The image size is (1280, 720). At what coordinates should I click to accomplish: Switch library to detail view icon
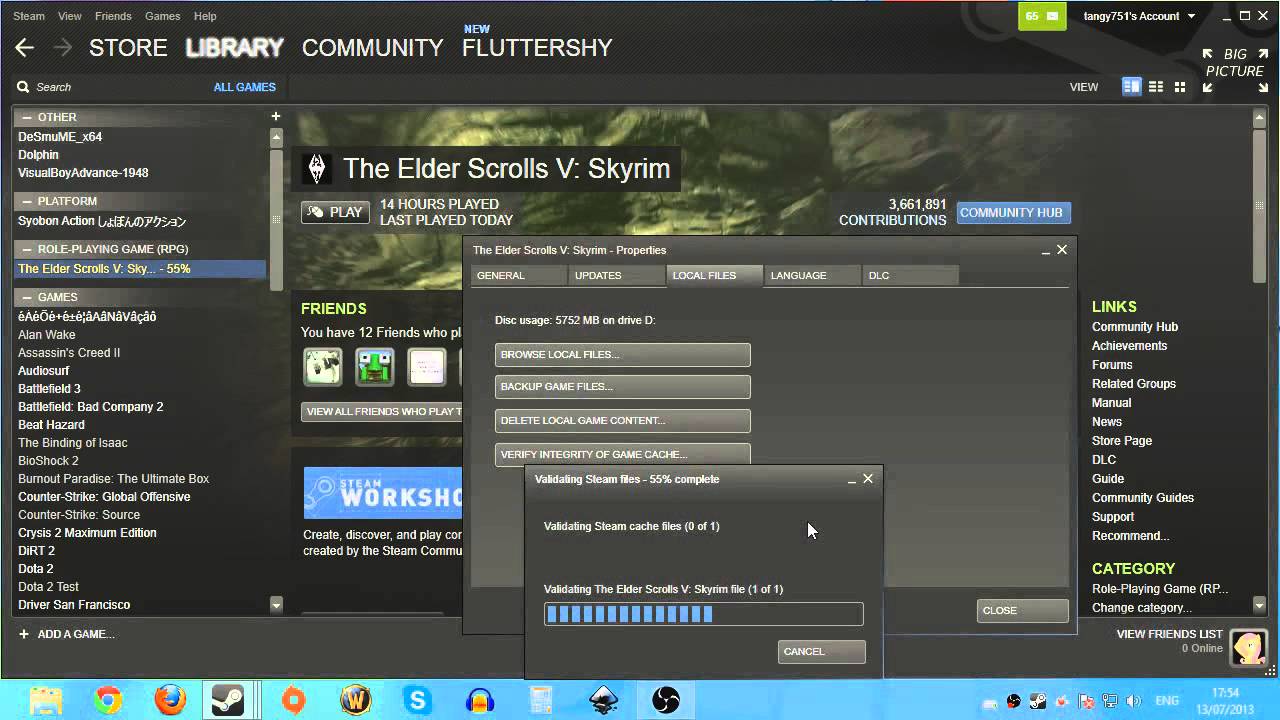click(x=1132, y=87)
